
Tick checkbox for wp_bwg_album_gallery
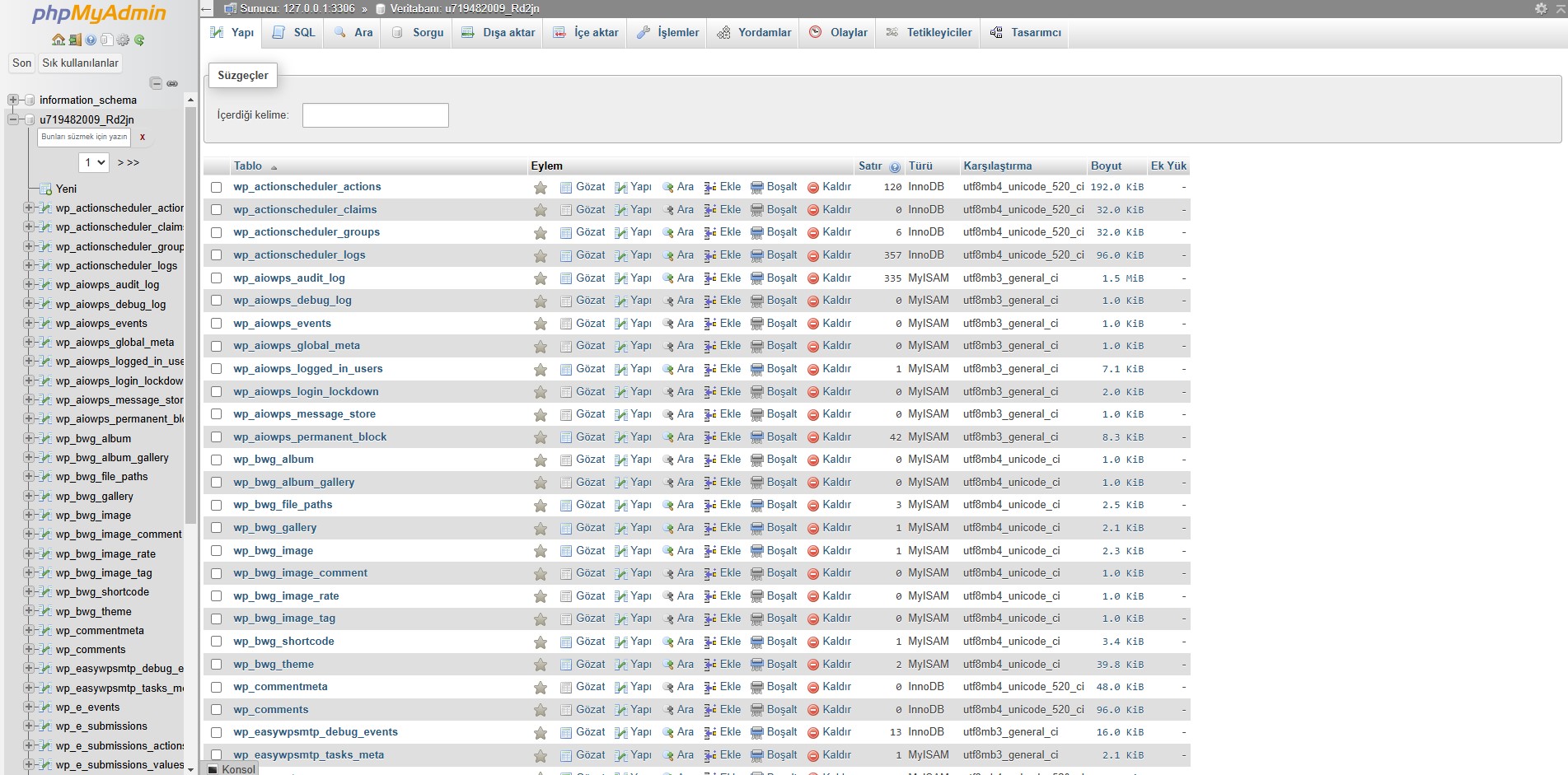click(x=216, y=483)
